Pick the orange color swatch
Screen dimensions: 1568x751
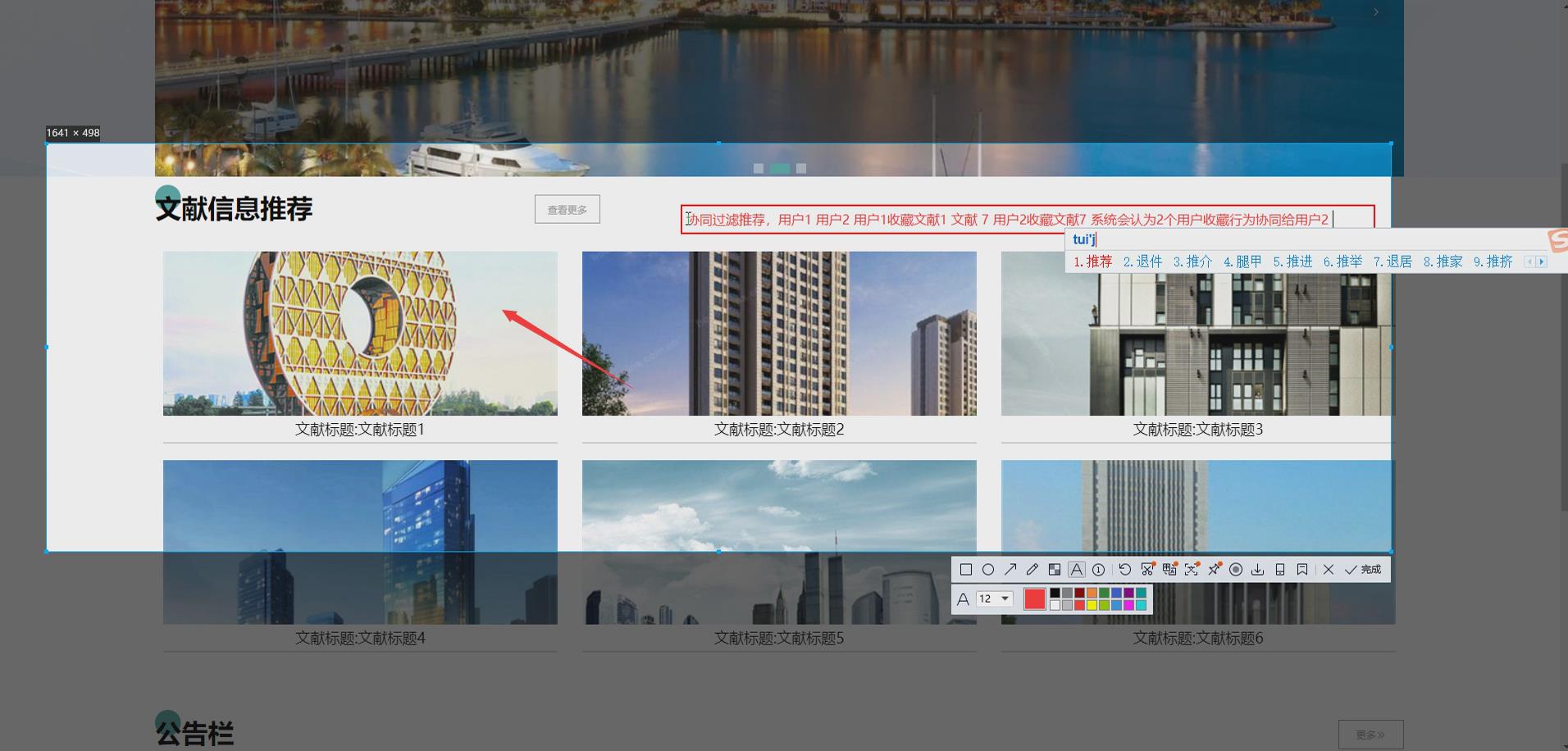tap(1092, 593)
